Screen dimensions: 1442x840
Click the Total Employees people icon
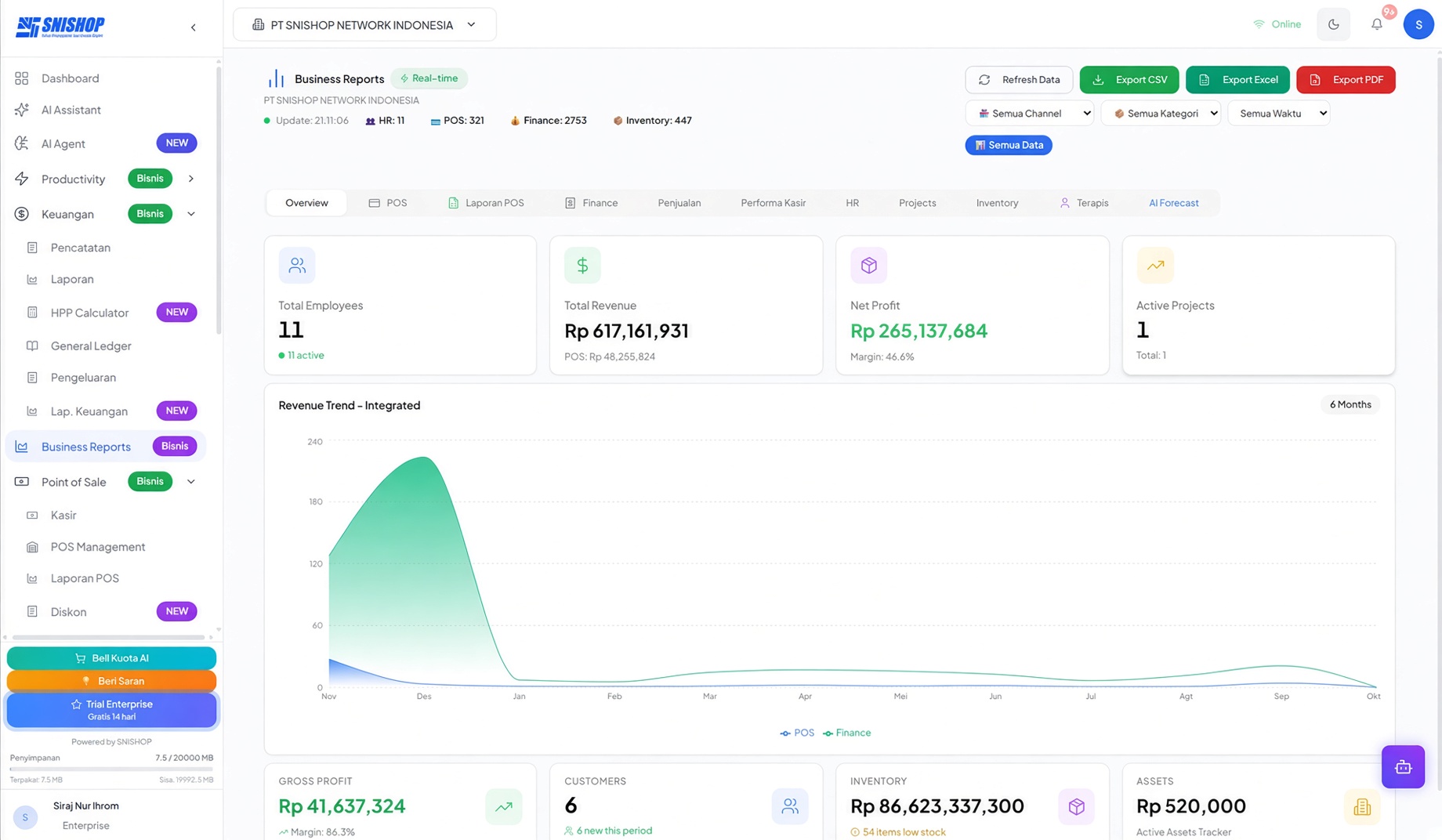pyautogui.click(x=297, y=265)
